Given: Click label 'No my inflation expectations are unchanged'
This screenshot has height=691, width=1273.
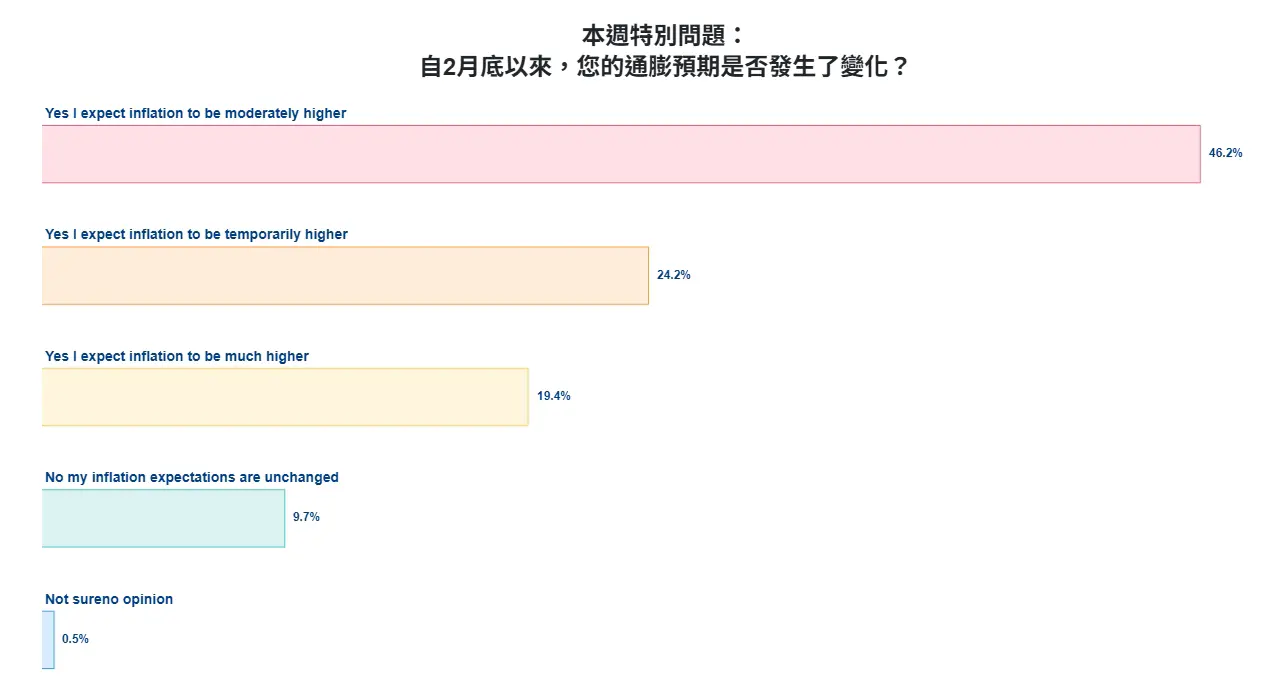Looking at the screenshot, I should (192, 477).
